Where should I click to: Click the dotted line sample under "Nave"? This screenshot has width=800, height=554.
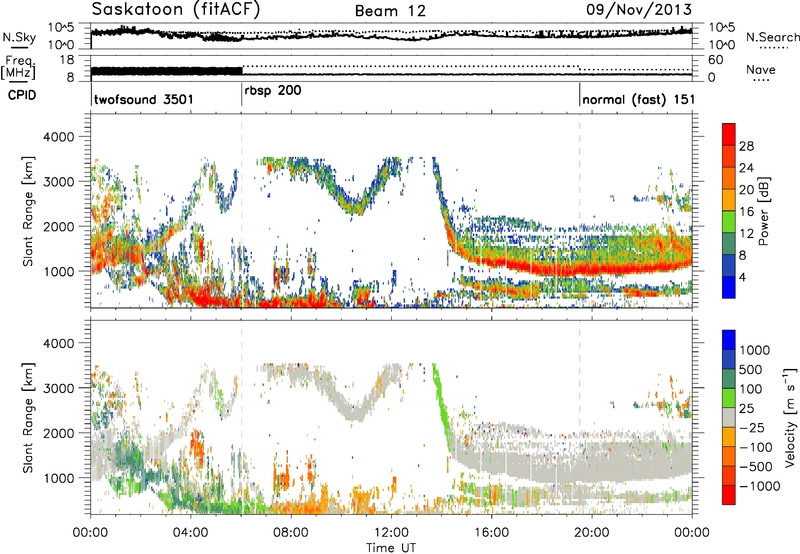coord(761,80)
